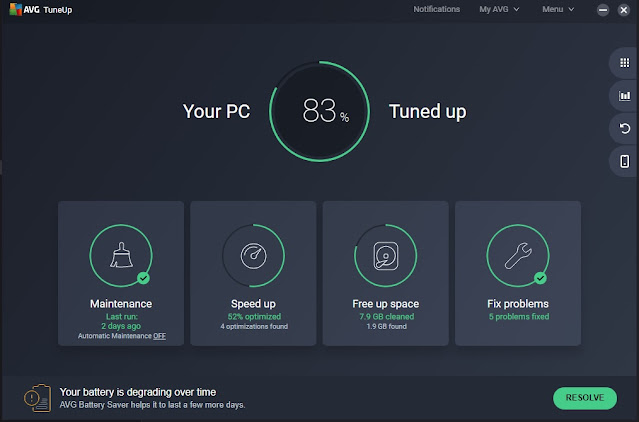Close the AVG TuneUp window
The image size is (639, 422).
tap(624, 10)
